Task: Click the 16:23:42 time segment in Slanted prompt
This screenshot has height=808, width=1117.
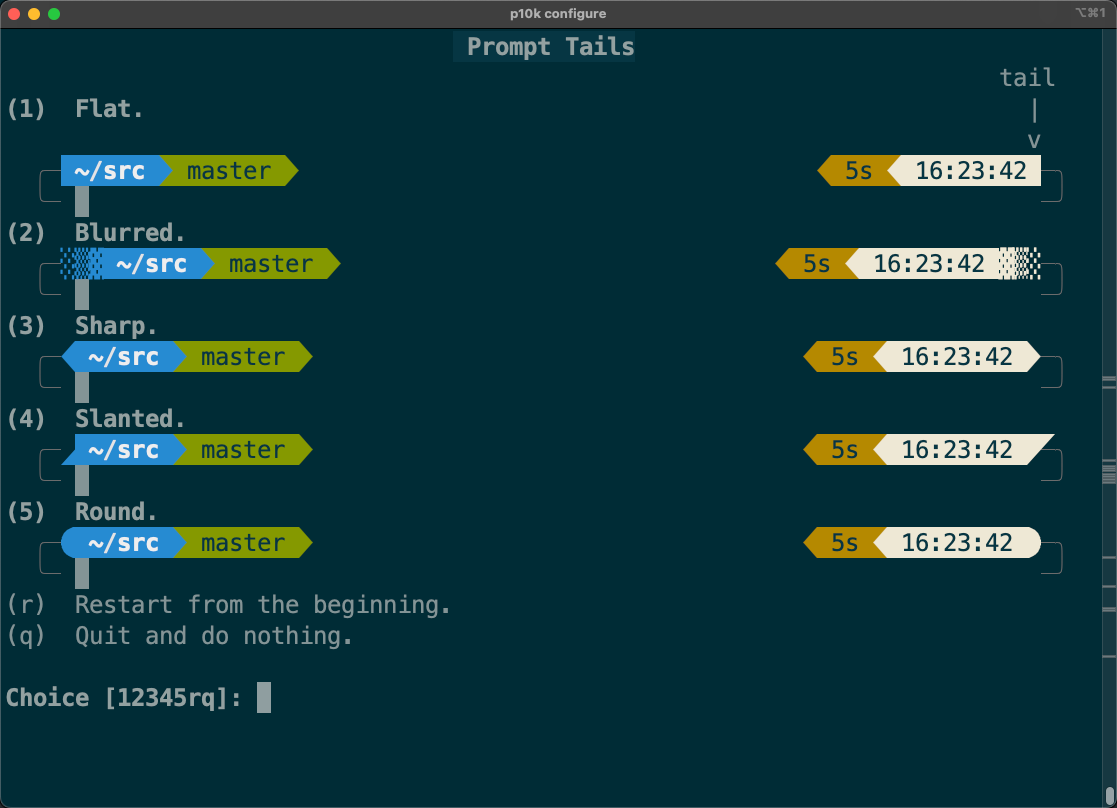Action: pos(957,450)
